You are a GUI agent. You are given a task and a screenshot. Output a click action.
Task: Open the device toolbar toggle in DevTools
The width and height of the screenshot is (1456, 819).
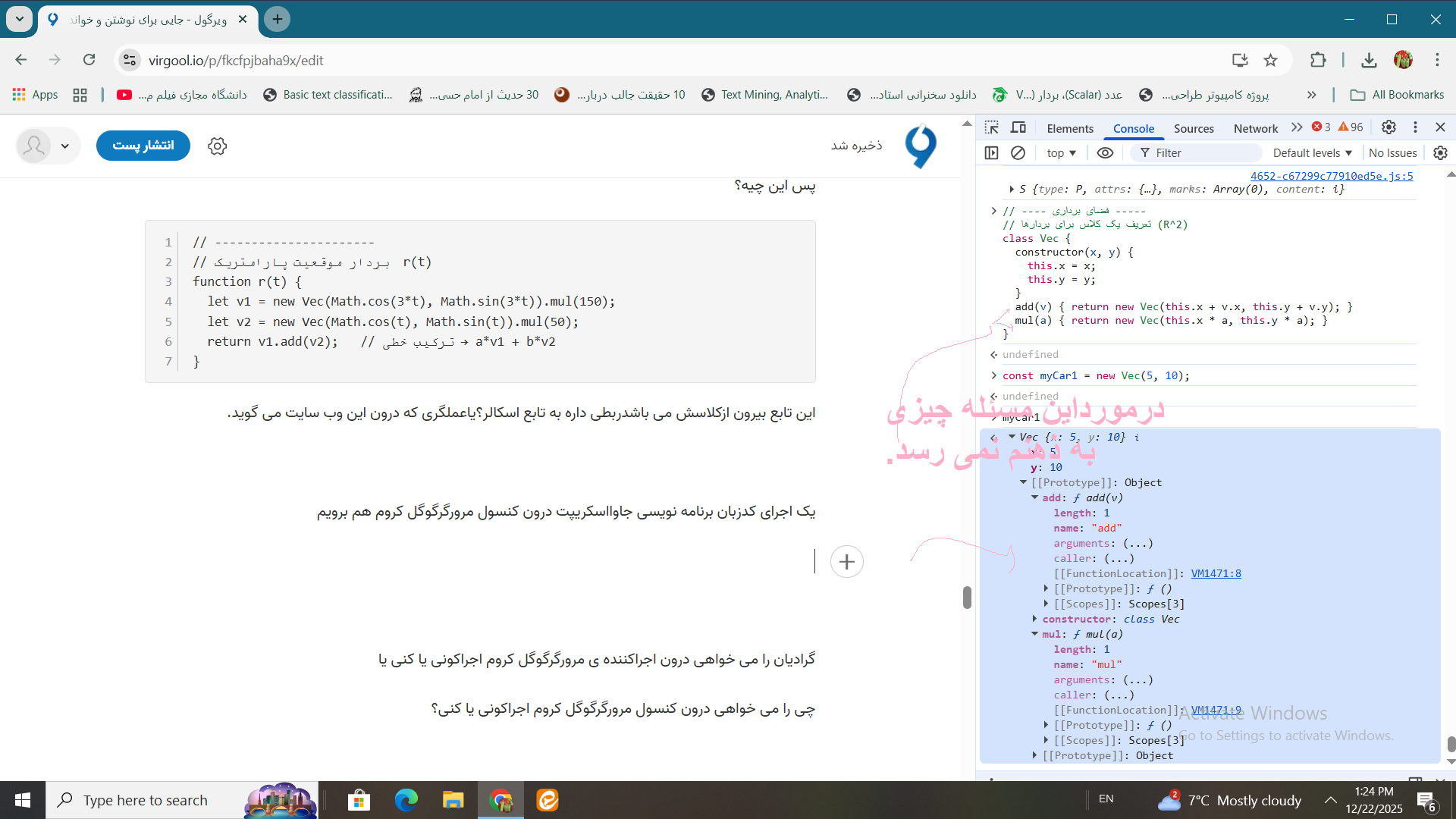pos(1018,127)
